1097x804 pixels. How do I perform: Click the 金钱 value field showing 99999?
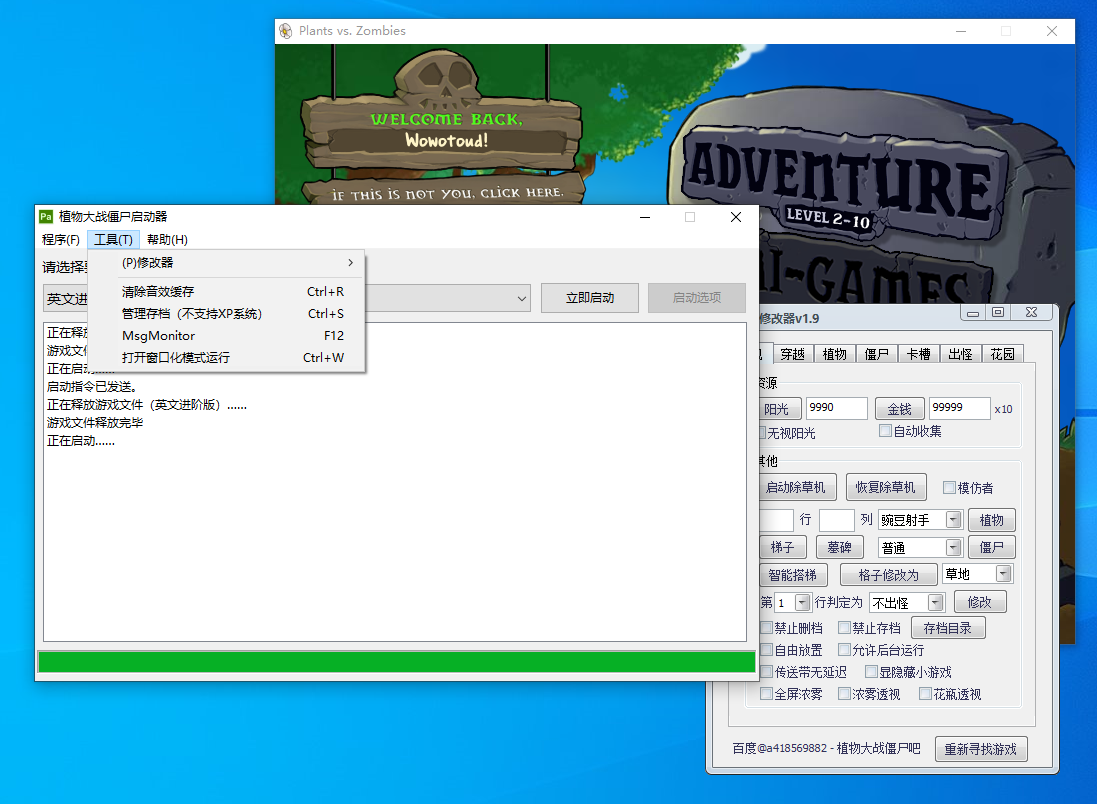[958, 408]
